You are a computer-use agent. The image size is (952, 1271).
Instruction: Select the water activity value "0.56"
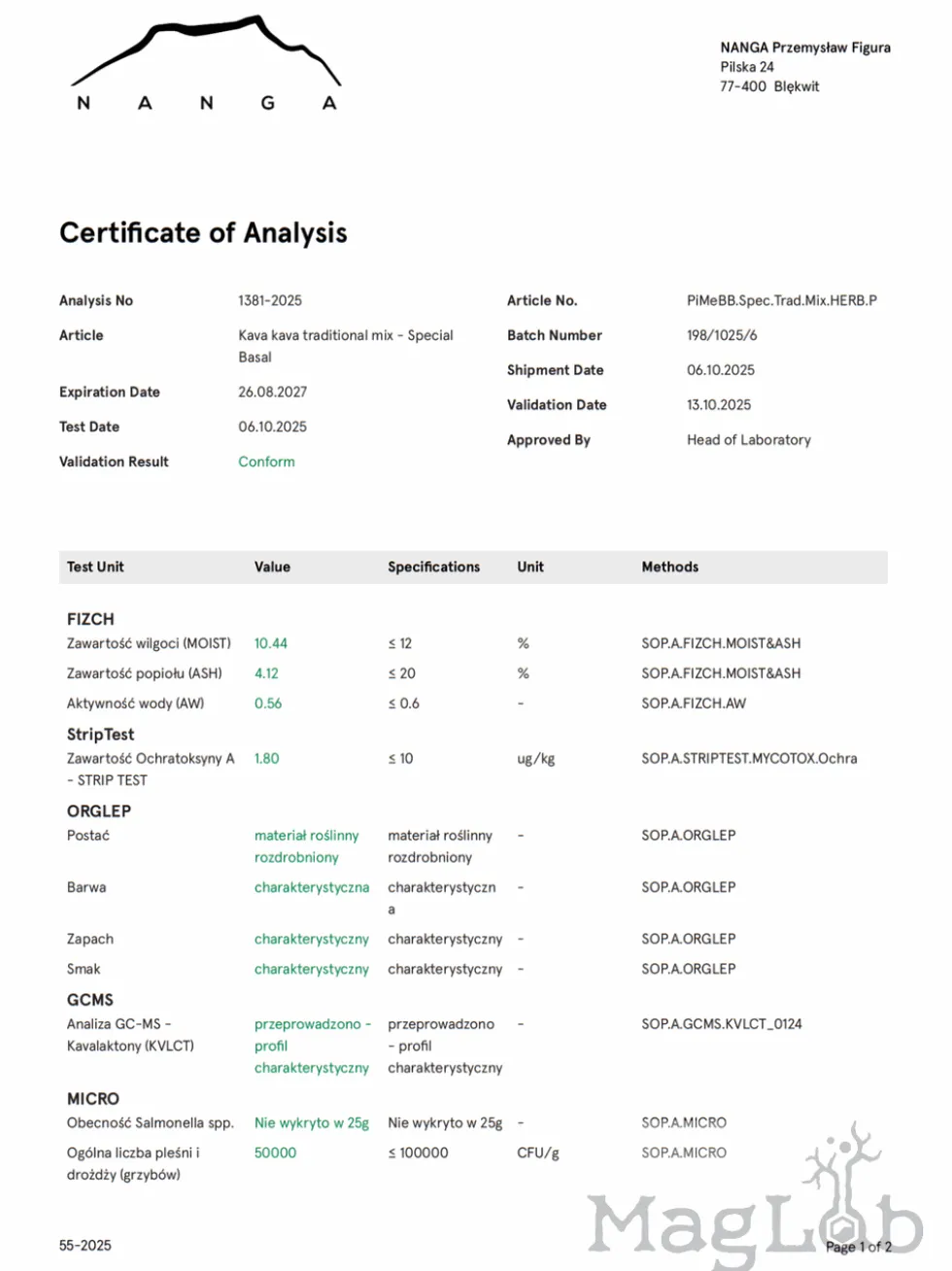pyautogui.click(x=268, y=704)
